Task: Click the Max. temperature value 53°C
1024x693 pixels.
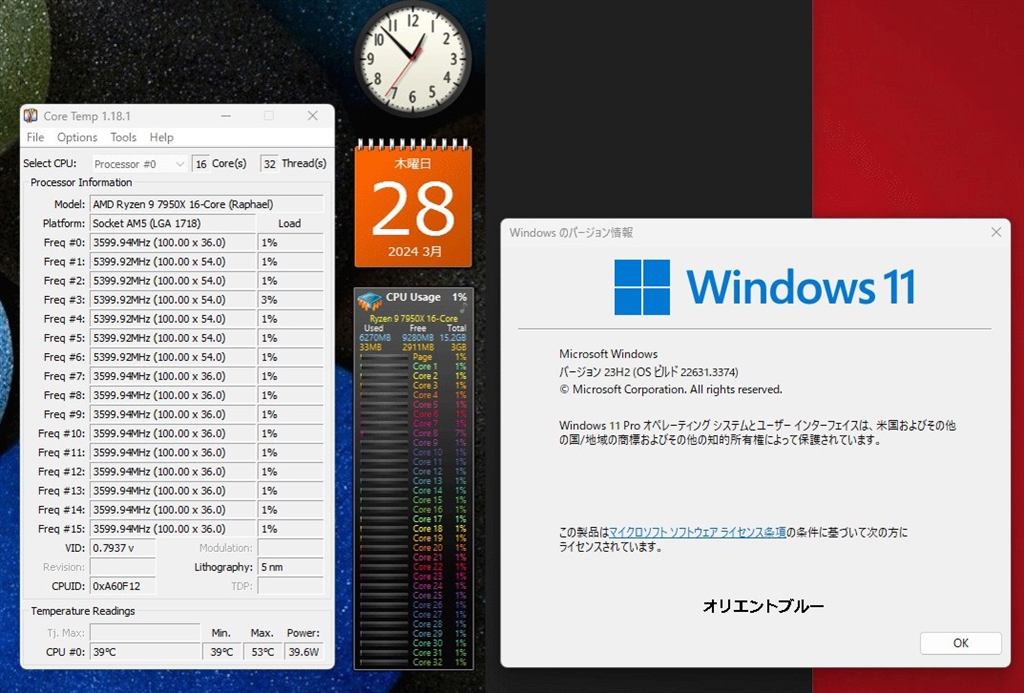Action: [x=263, y=652]
